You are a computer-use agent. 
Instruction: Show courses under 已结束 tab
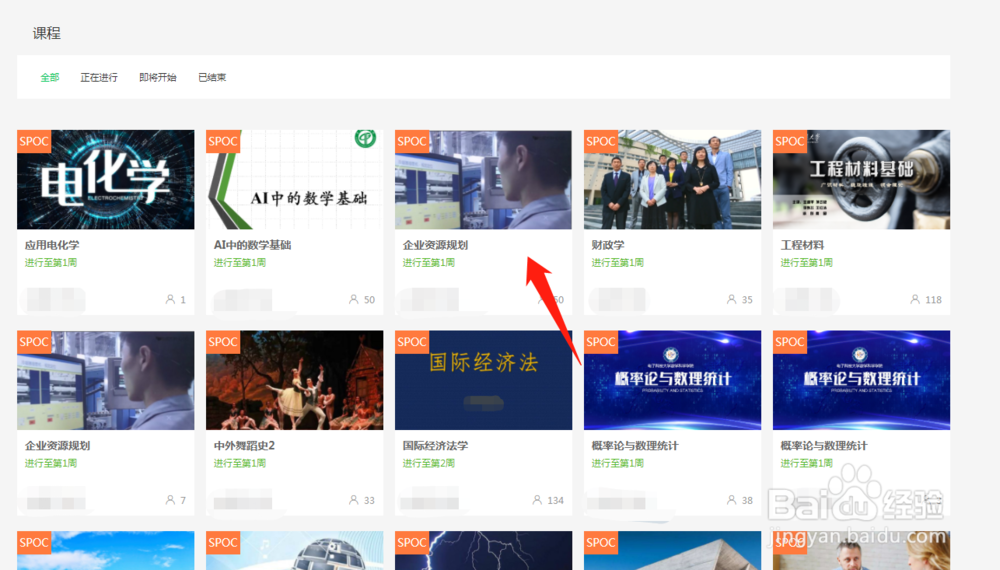click(212, 77)
